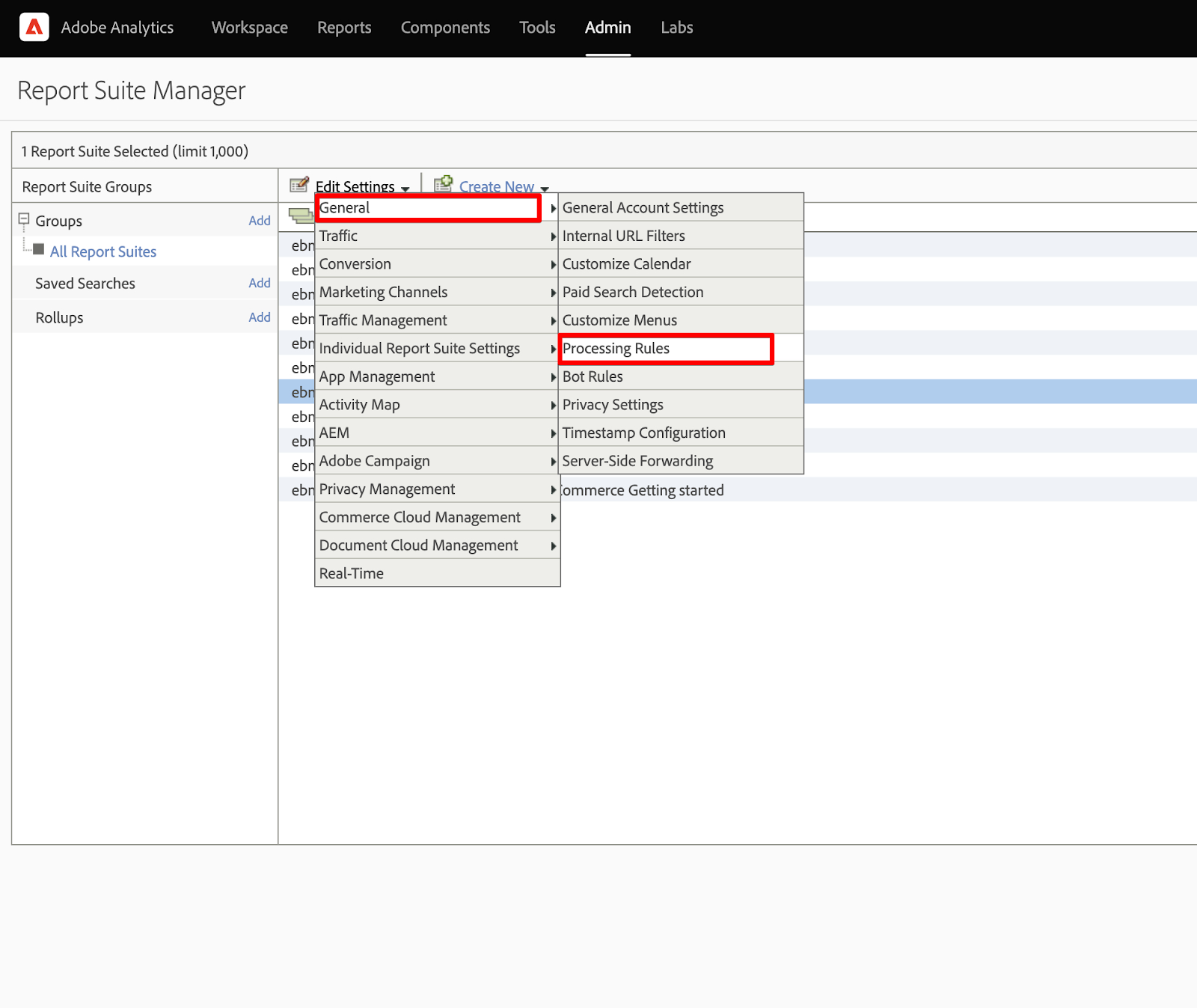Open the Labs tab
Screen dimensions: 1197x1008
click(x=677, y=28)
